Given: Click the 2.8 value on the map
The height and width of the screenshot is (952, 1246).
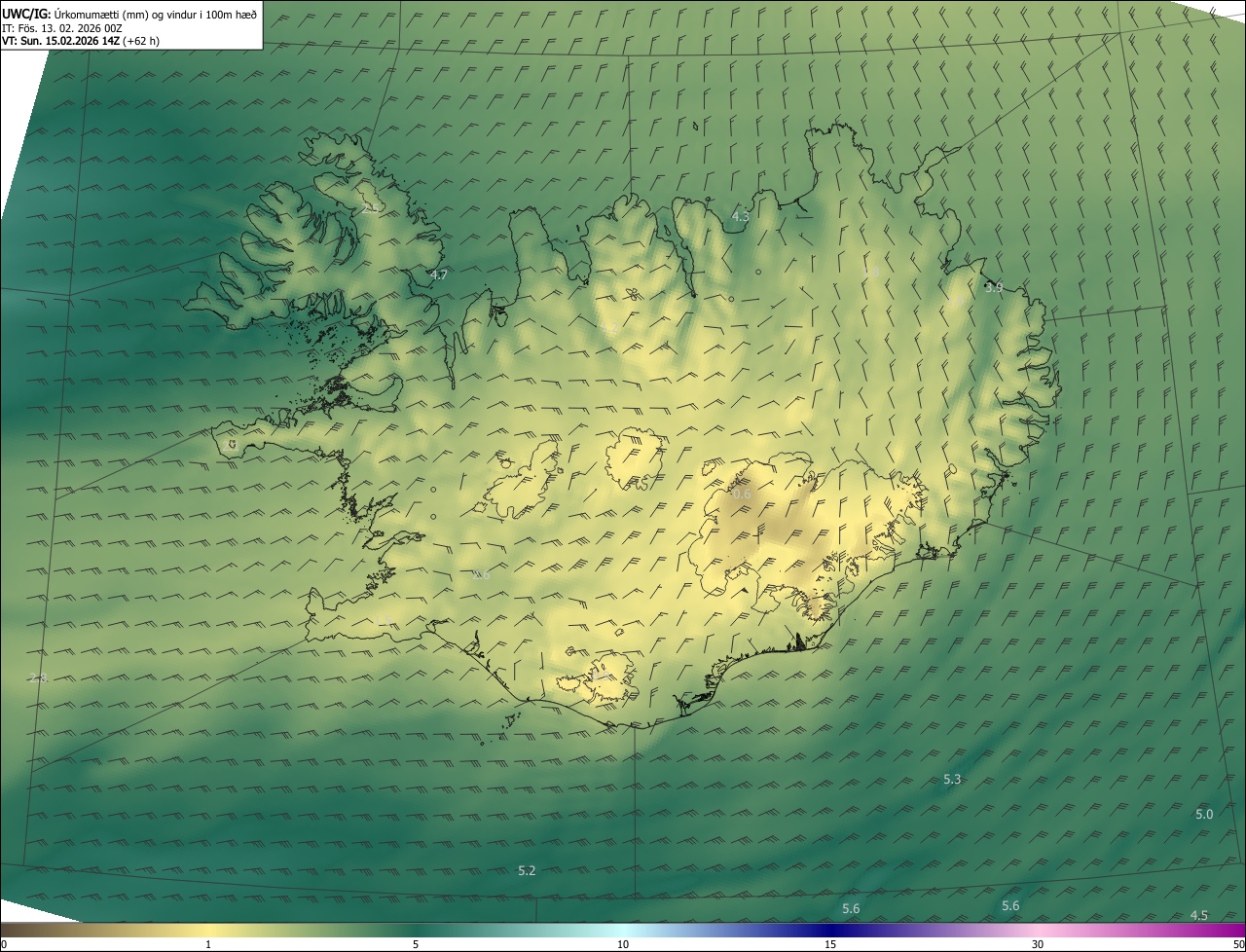Looking at the screenshot, I should [x=38, y=677].
